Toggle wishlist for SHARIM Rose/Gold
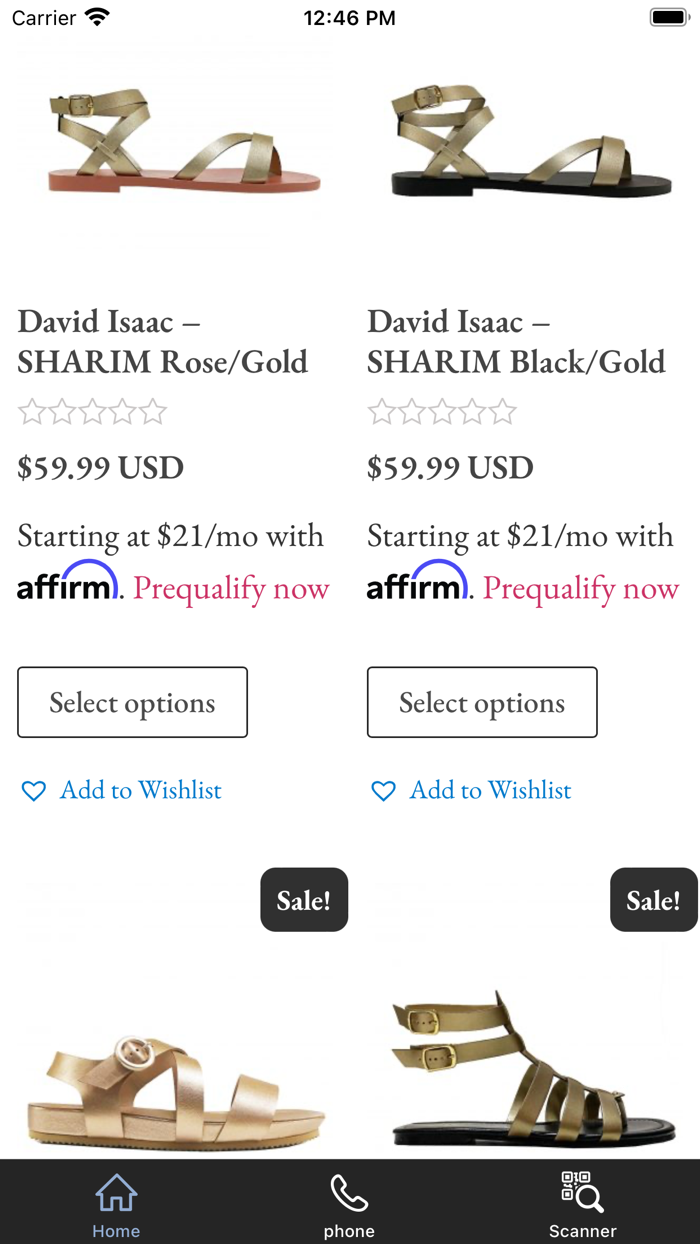 point(120,790)
